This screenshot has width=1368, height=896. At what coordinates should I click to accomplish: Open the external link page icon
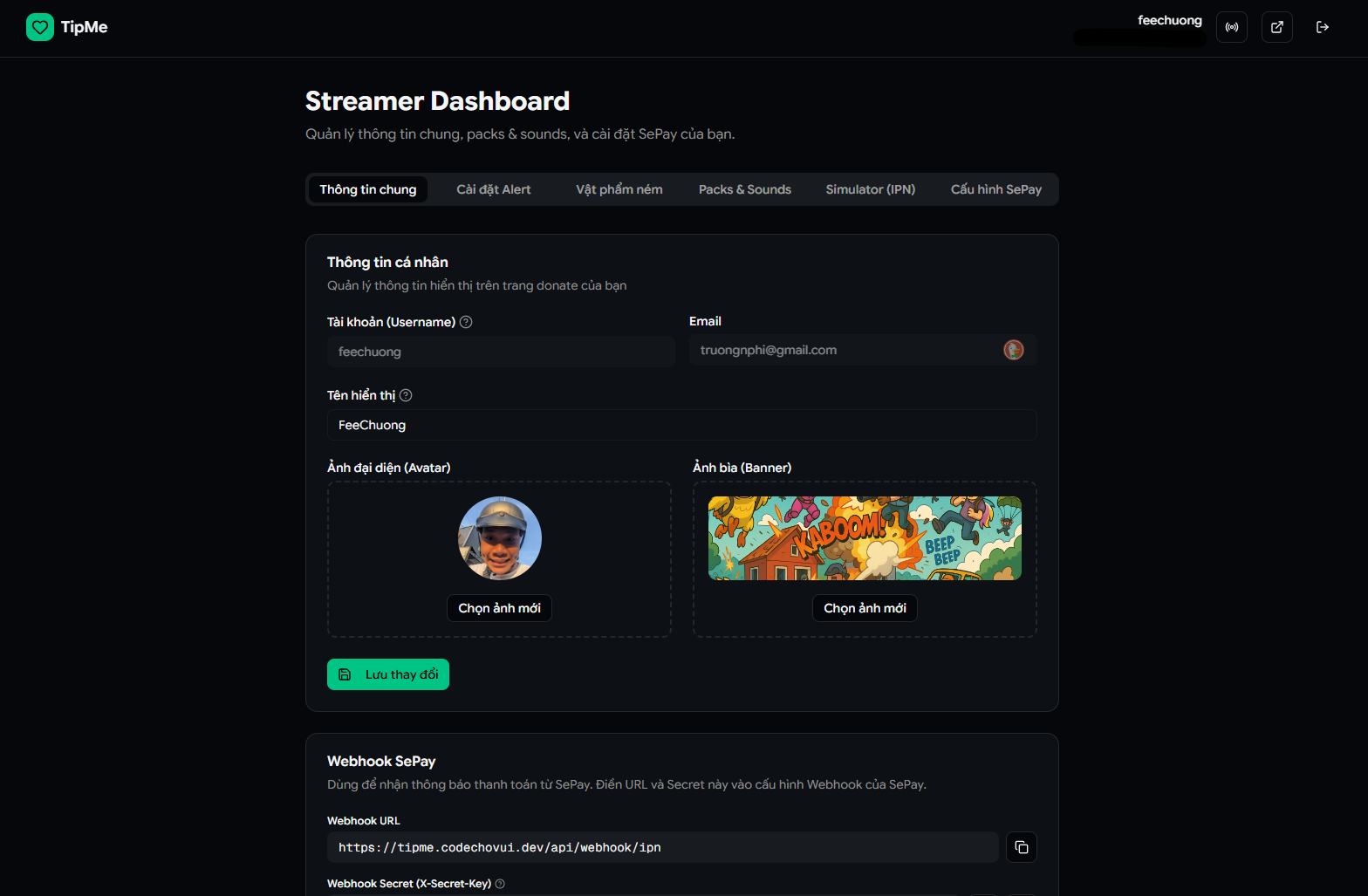tap(1277, 27)
